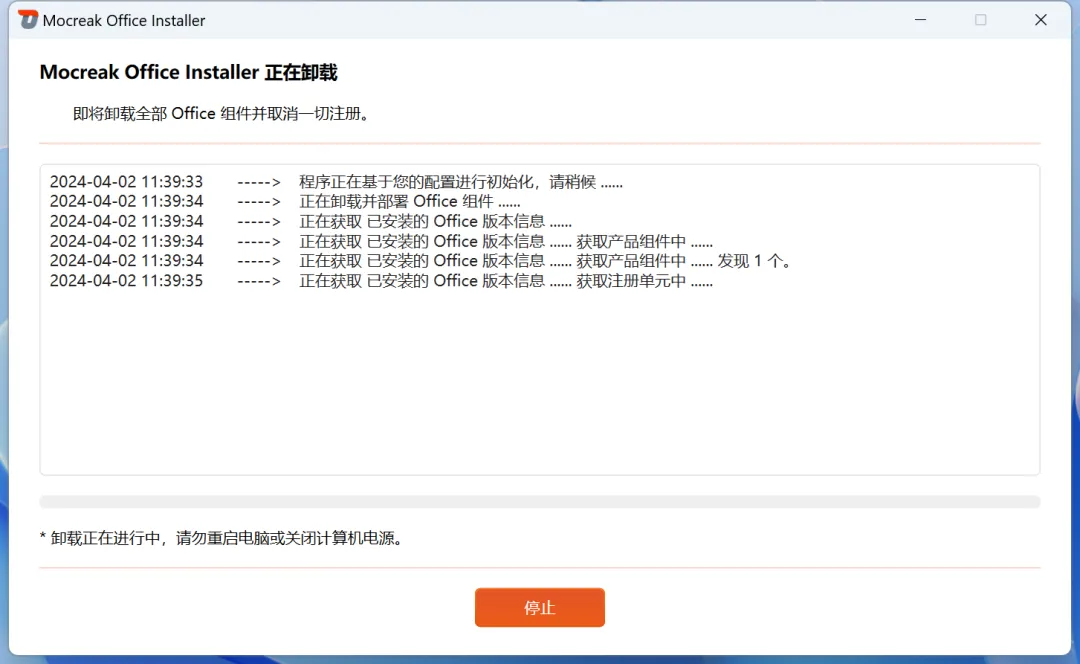This screenshot has width=1080, height=664.
Task: Select log line ending "版本信息 ......" only
Action: [311, 221]
